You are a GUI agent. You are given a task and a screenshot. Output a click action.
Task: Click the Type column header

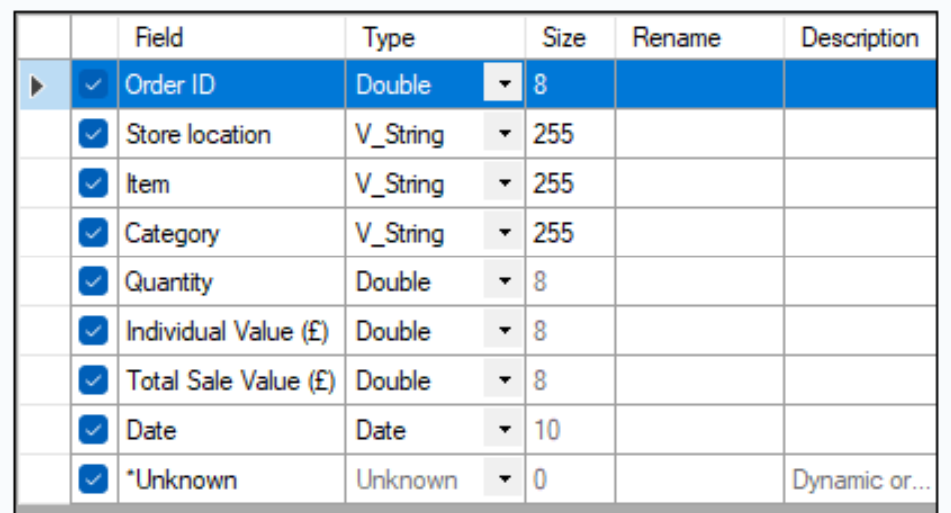pos(389,38)
